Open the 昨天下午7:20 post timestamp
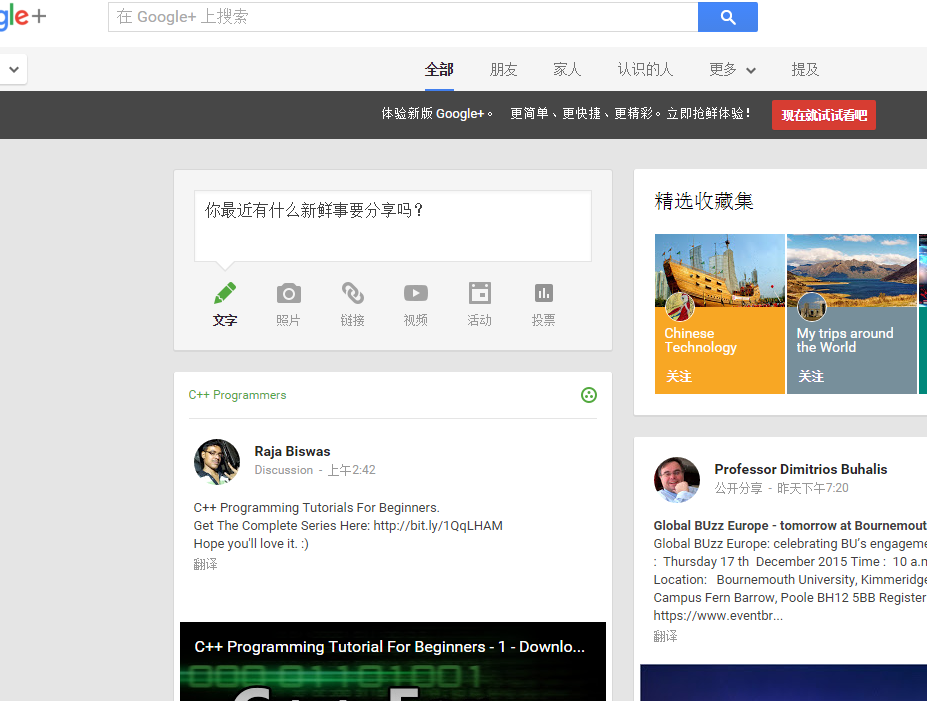927x701 pixels. pos(812,488)
